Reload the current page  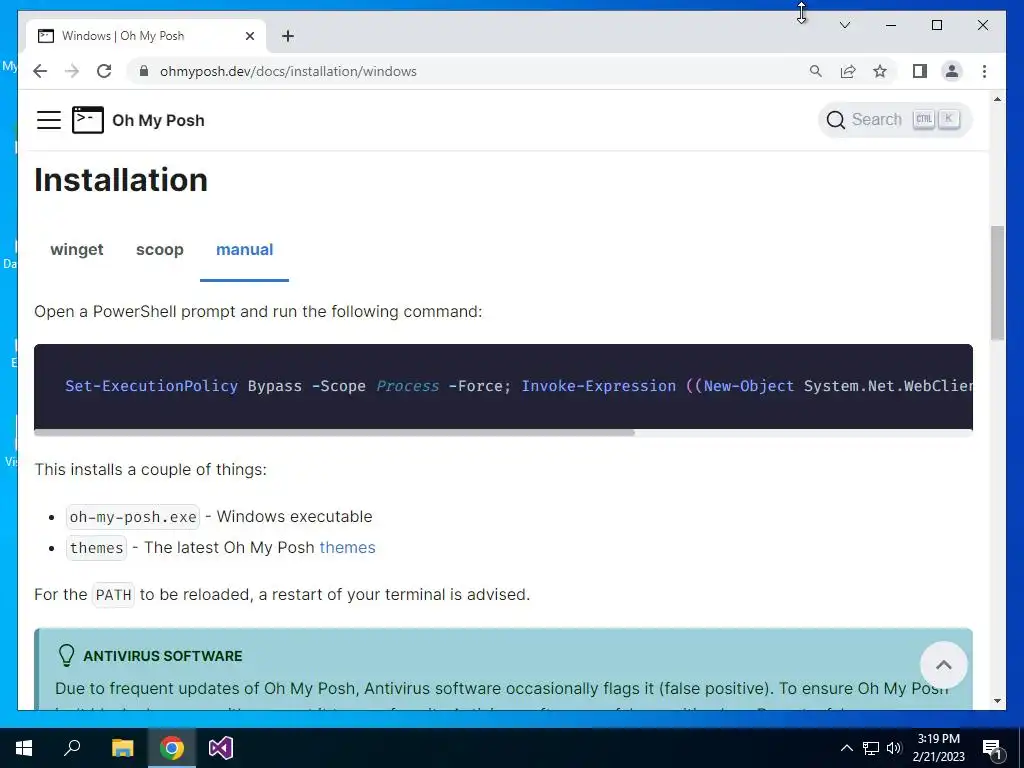(104, 71)
